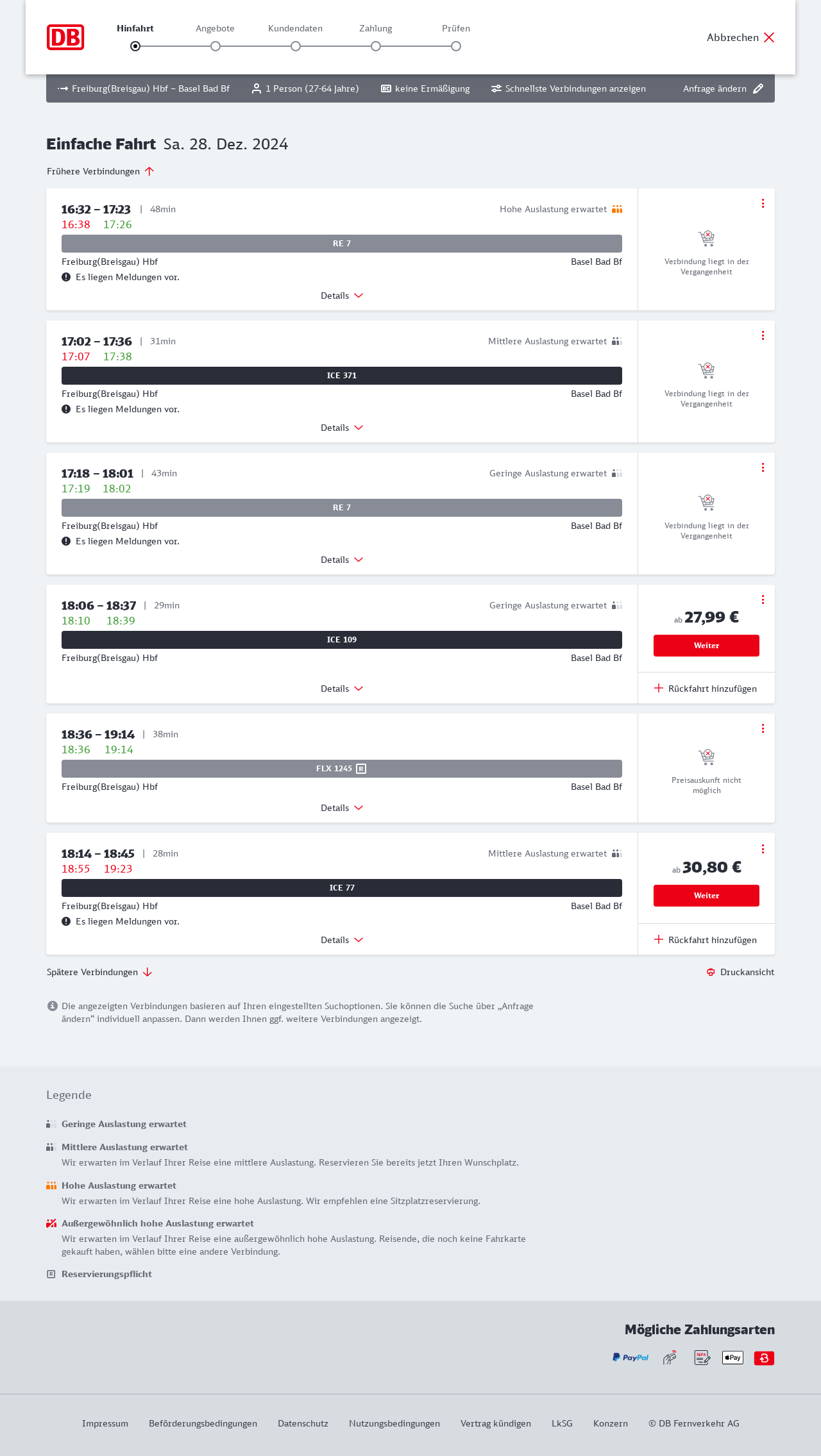Open three-dot menu for ICE 371 connection
The image size is (821, 1456).
[x=763, y=335]
